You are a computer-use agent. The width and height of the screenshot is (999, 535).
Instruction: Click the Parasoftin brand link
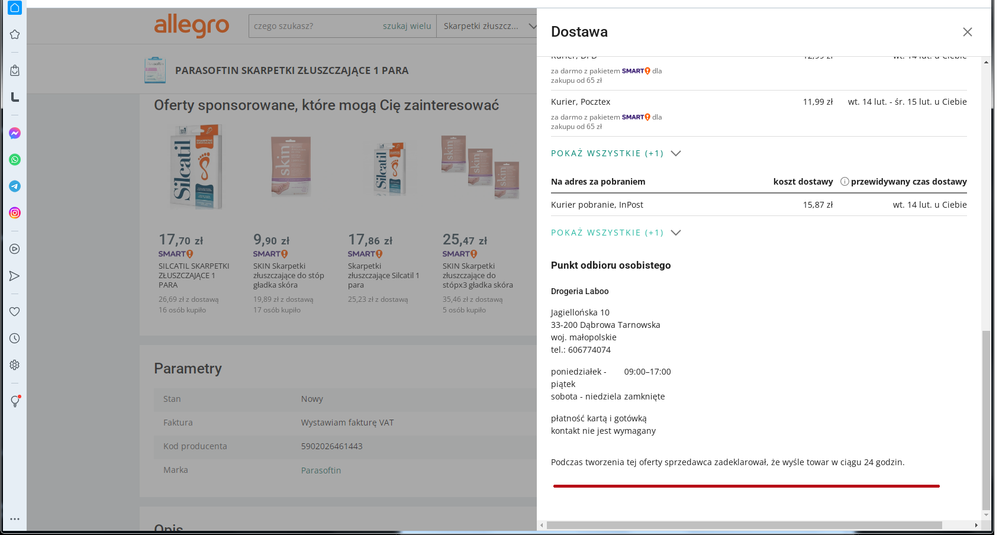coord(321,471)
